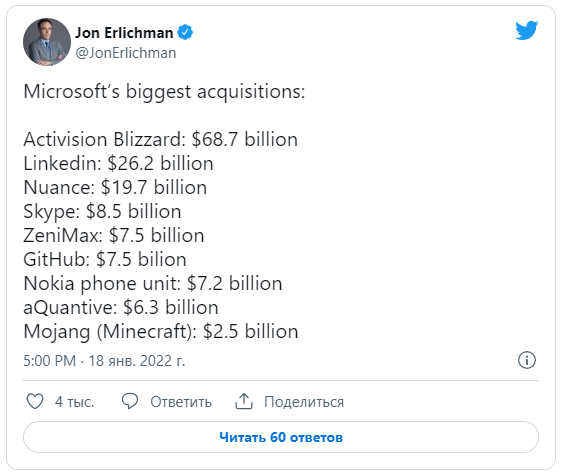Click the Nokia phone unit line
The height and width of the screenshot is (475, 562).
153,284
